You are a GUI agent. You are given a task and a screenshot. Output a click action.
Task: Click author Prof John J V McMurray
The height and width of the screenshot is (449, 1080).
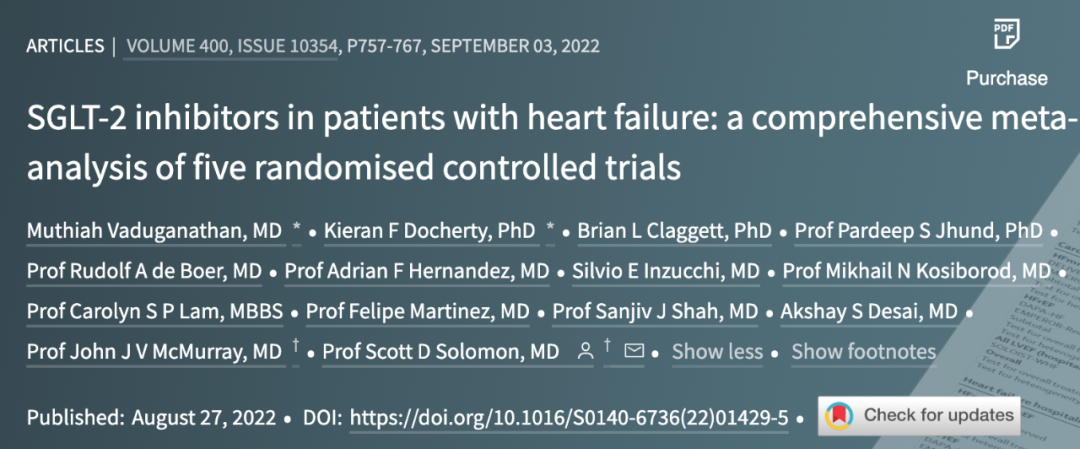(x=155, y=352)
